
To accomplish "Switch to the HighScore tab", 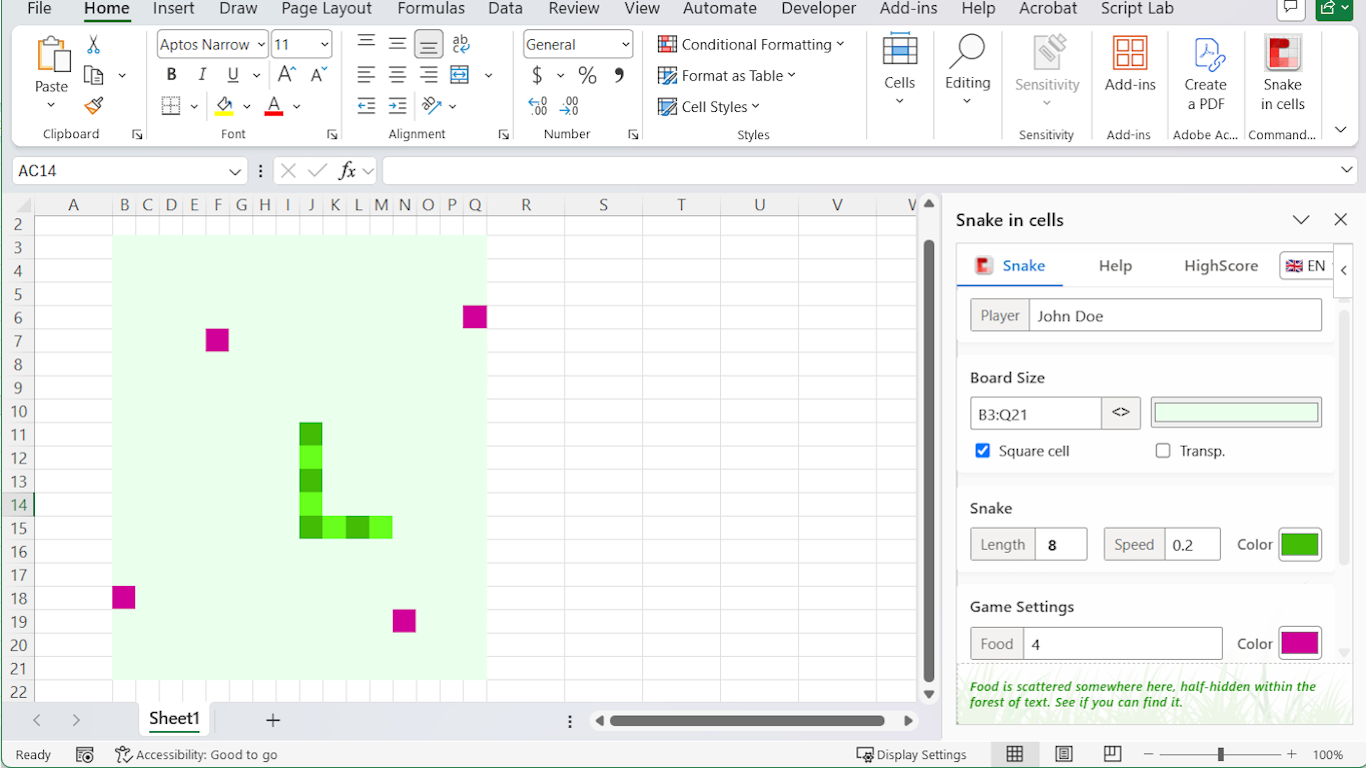I will (x=1221, y=266).
